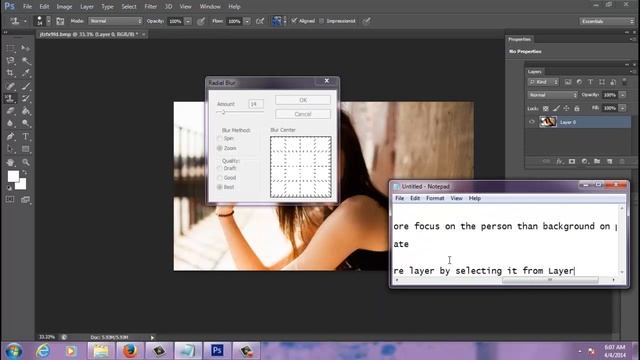
Task: Select the Move tool
Action: (x=26, y=49)
